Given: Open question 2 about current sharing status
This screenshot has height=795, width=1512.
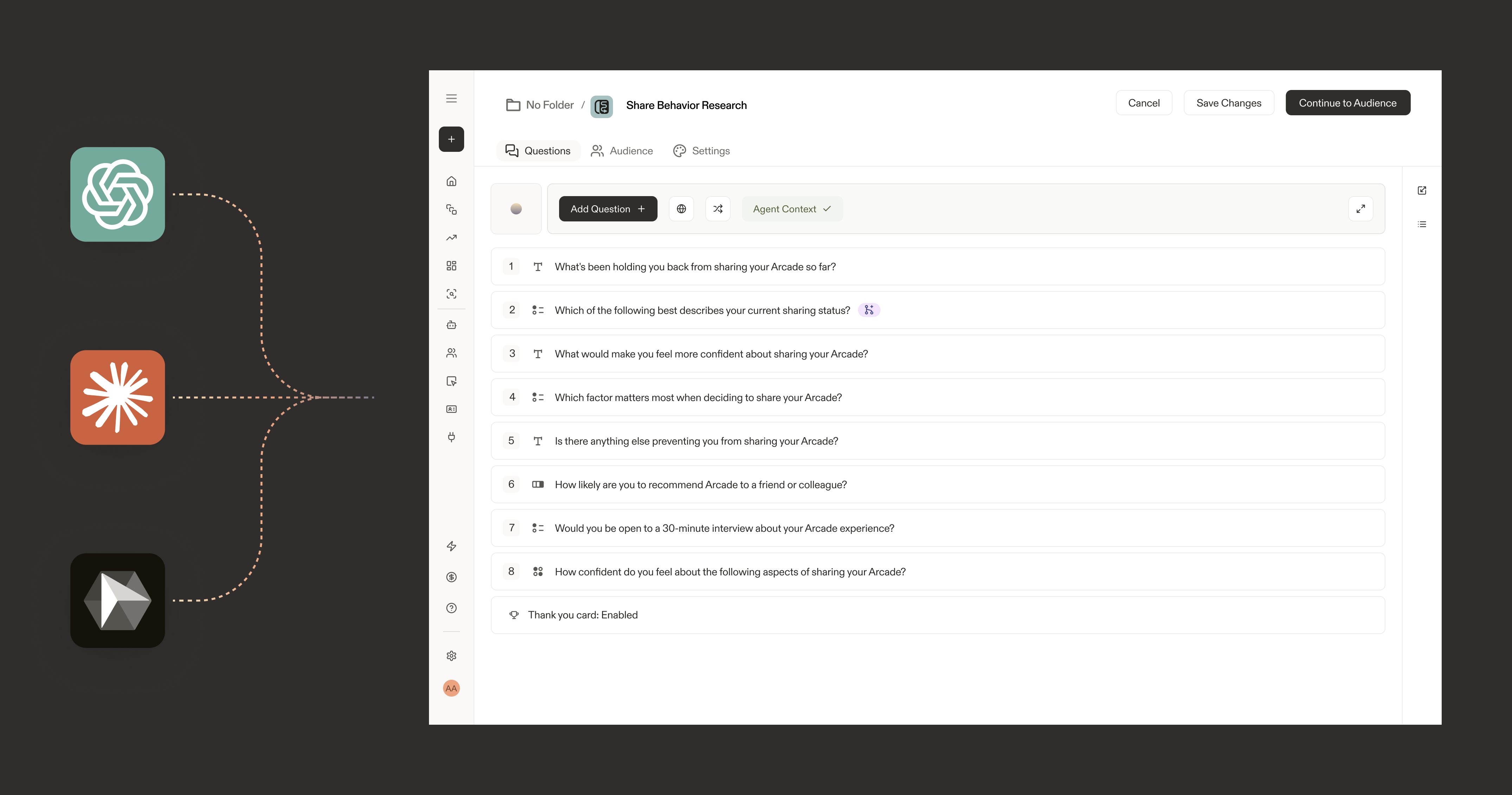Looking at the screenshot, I should point(938,310).
